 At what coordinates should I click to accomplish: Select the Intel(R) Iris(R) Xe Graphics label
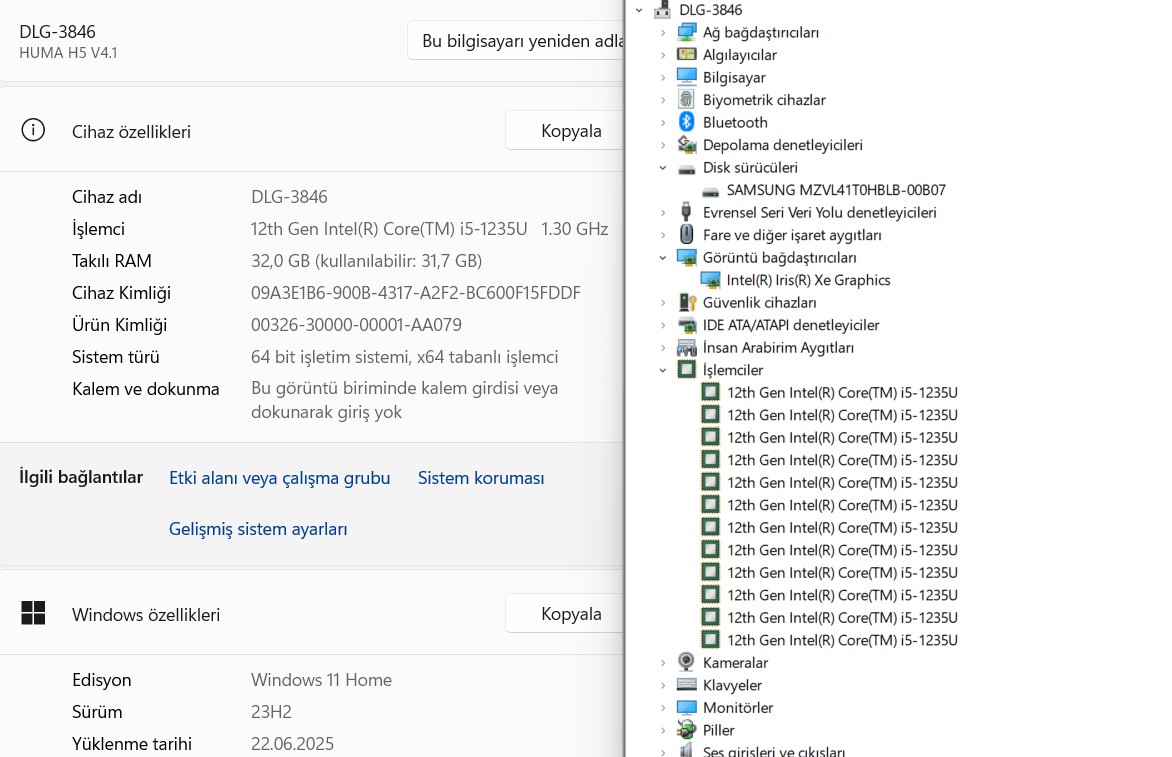[x=809, y=279]
